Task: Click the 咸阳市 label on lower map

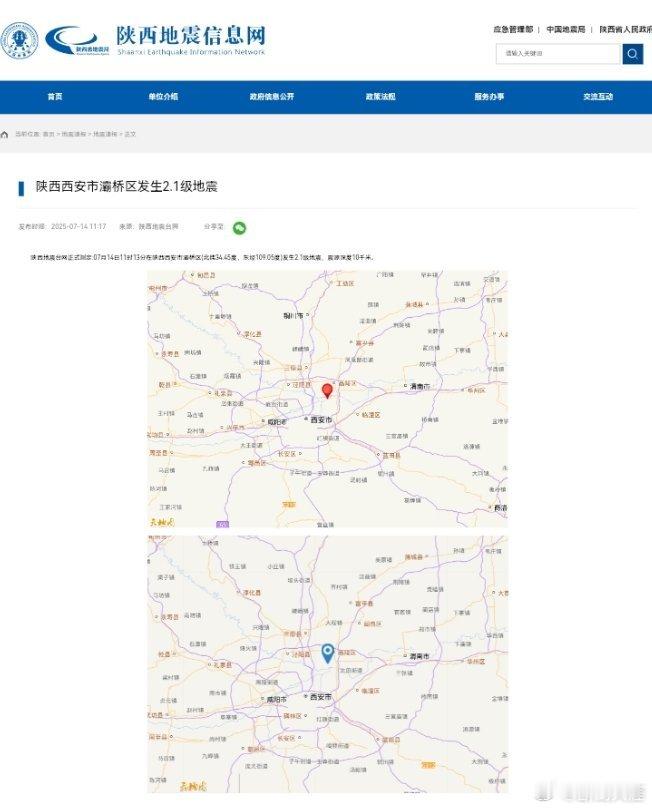Action: pyautogui.click(x=276, y=700)
